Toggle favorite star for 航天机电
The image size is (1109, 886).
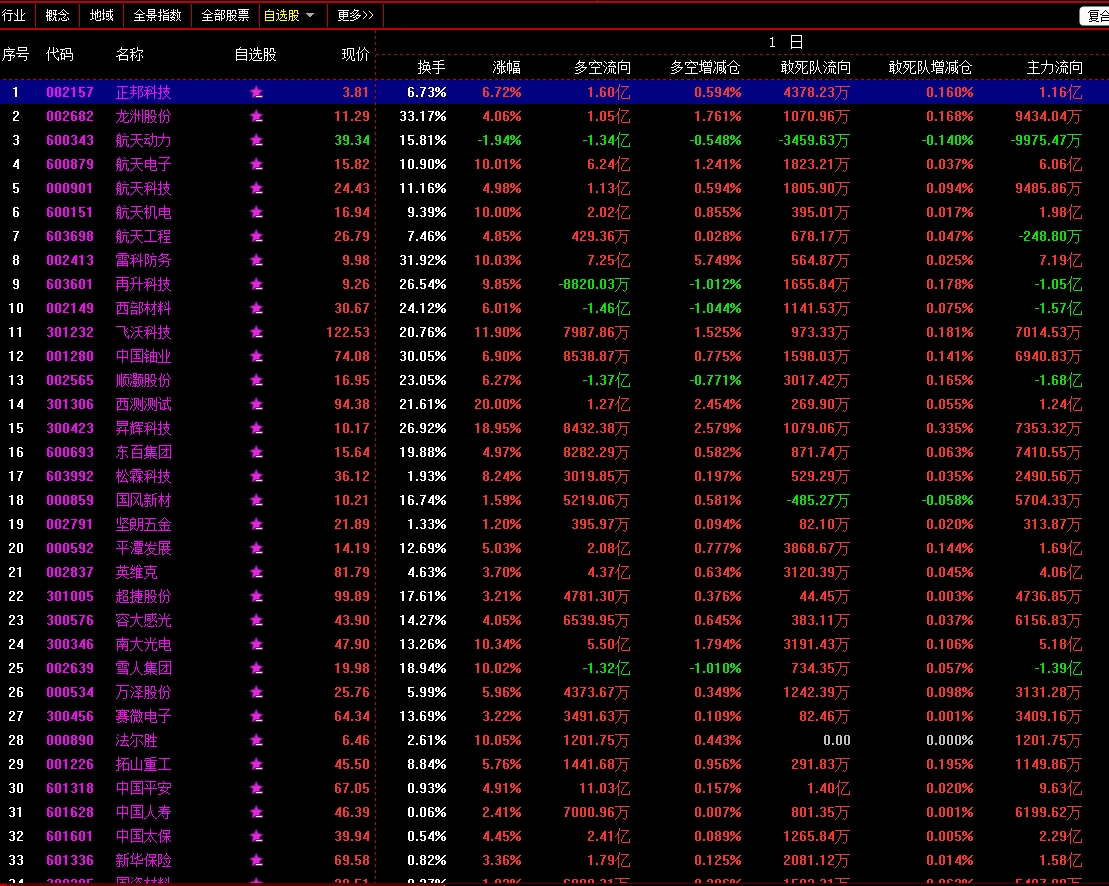coord(256,213)
